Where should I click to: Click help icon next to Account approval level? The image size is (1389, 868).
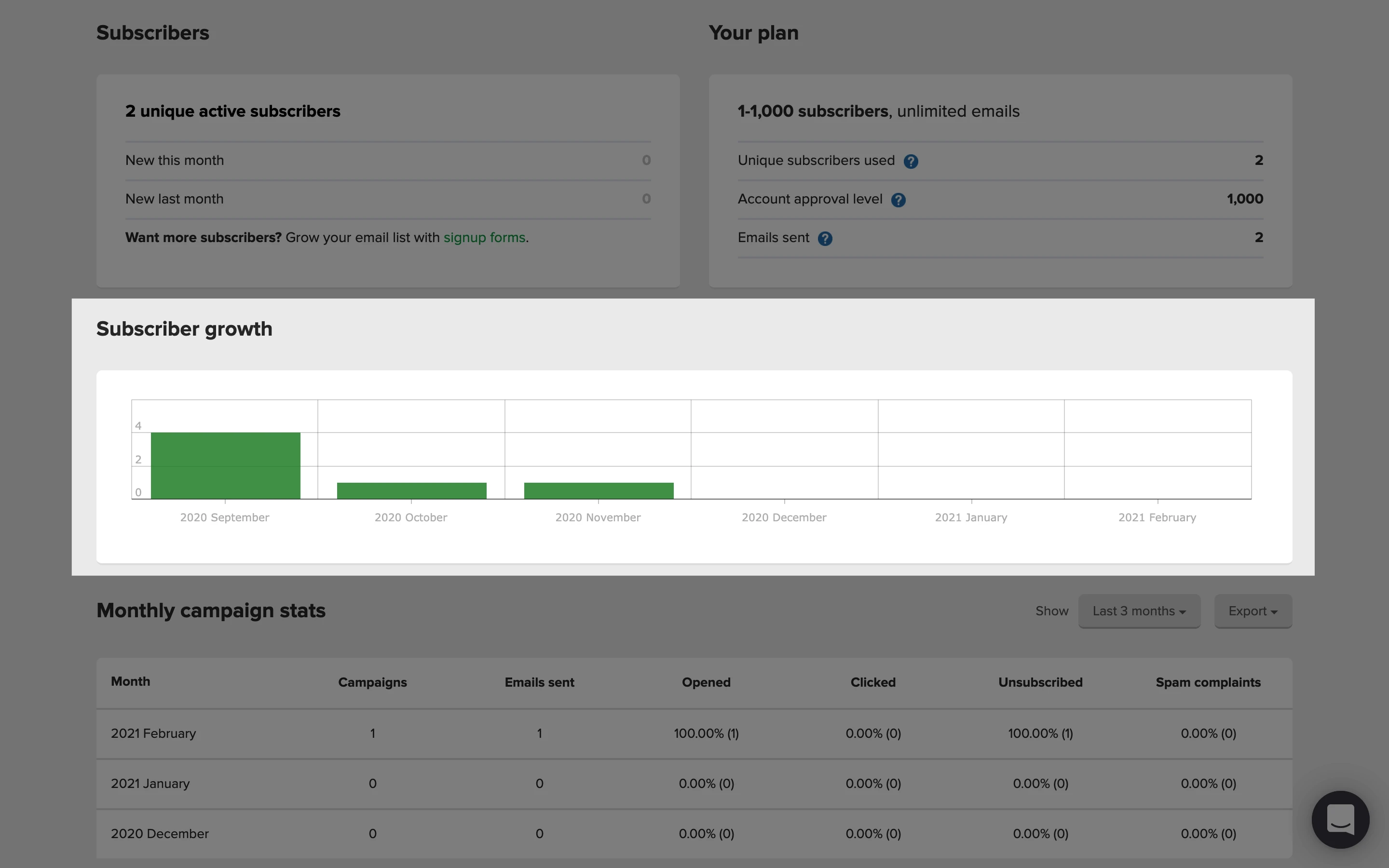click(898, 200)
